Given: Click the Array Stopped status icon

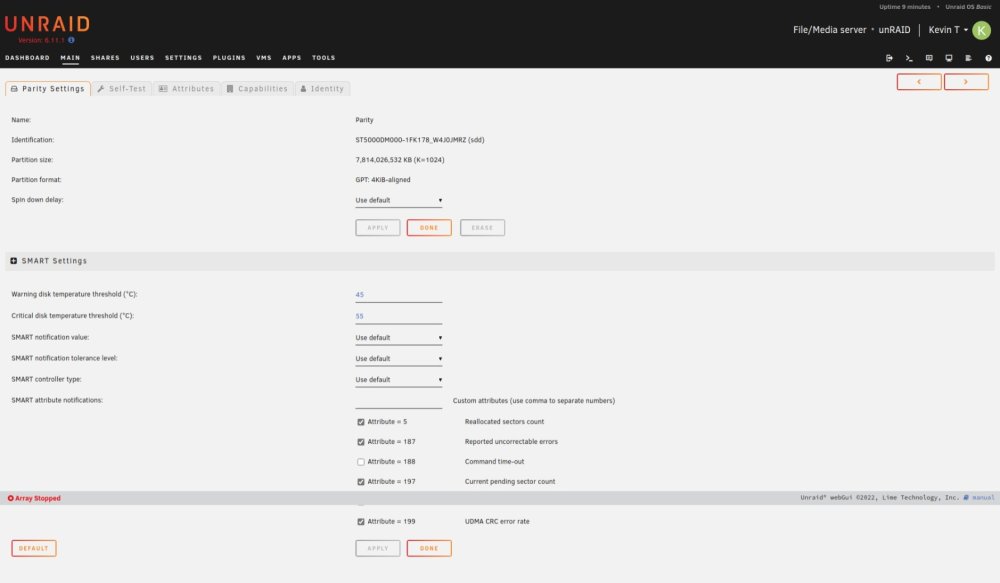Looking at the screenshot, I should tap(10, 498).
